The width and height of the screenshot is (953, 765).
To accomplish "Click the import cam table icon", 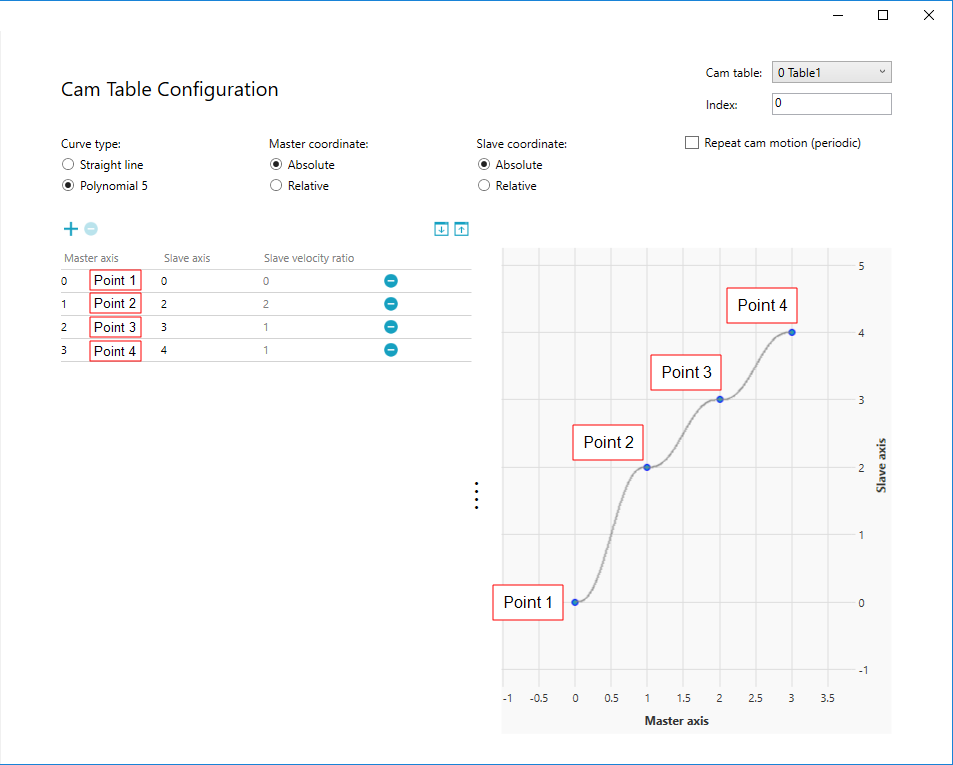I will 441,229.
